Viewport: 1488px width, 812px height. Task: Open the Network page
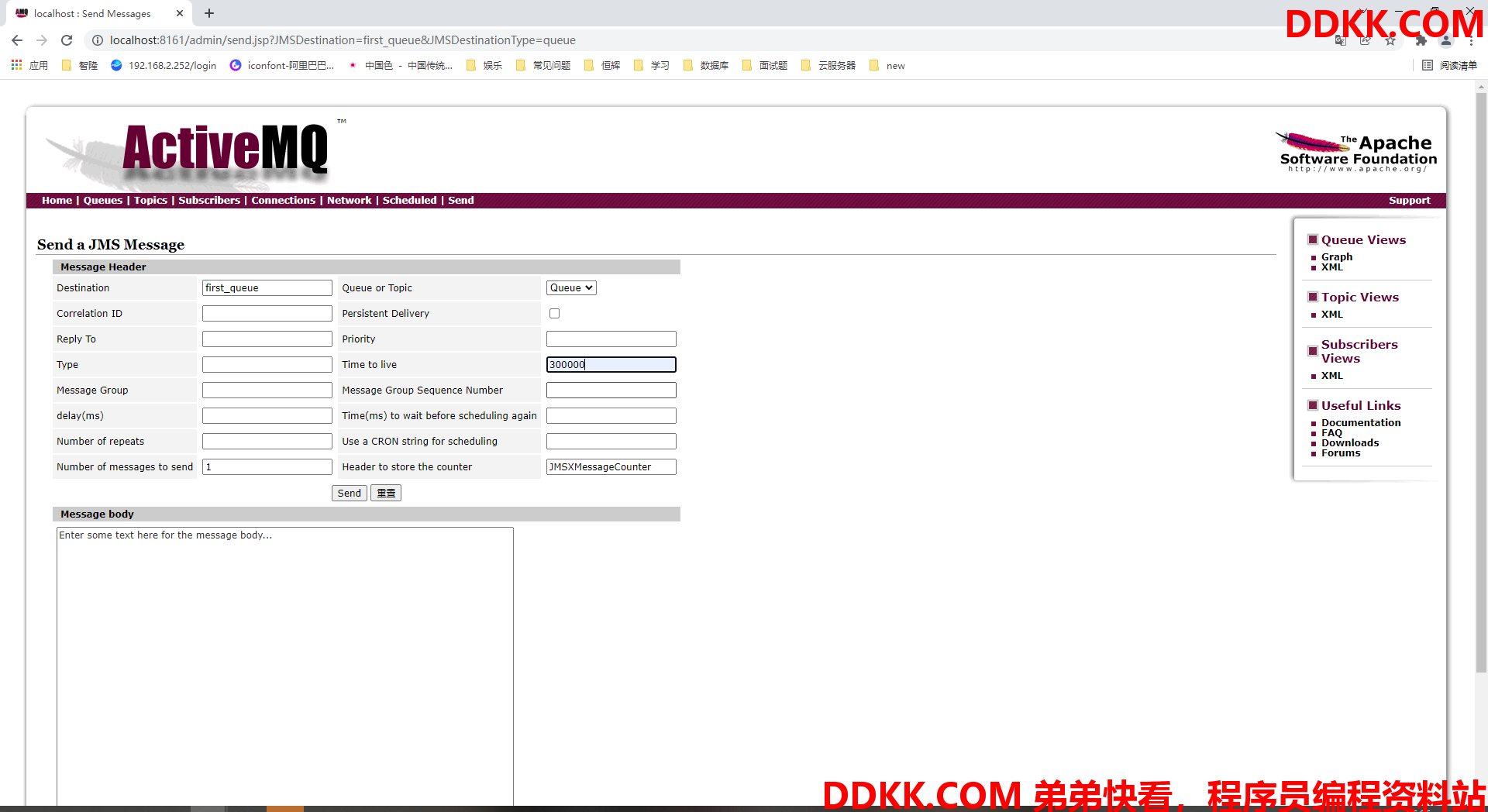click(349, 200)
